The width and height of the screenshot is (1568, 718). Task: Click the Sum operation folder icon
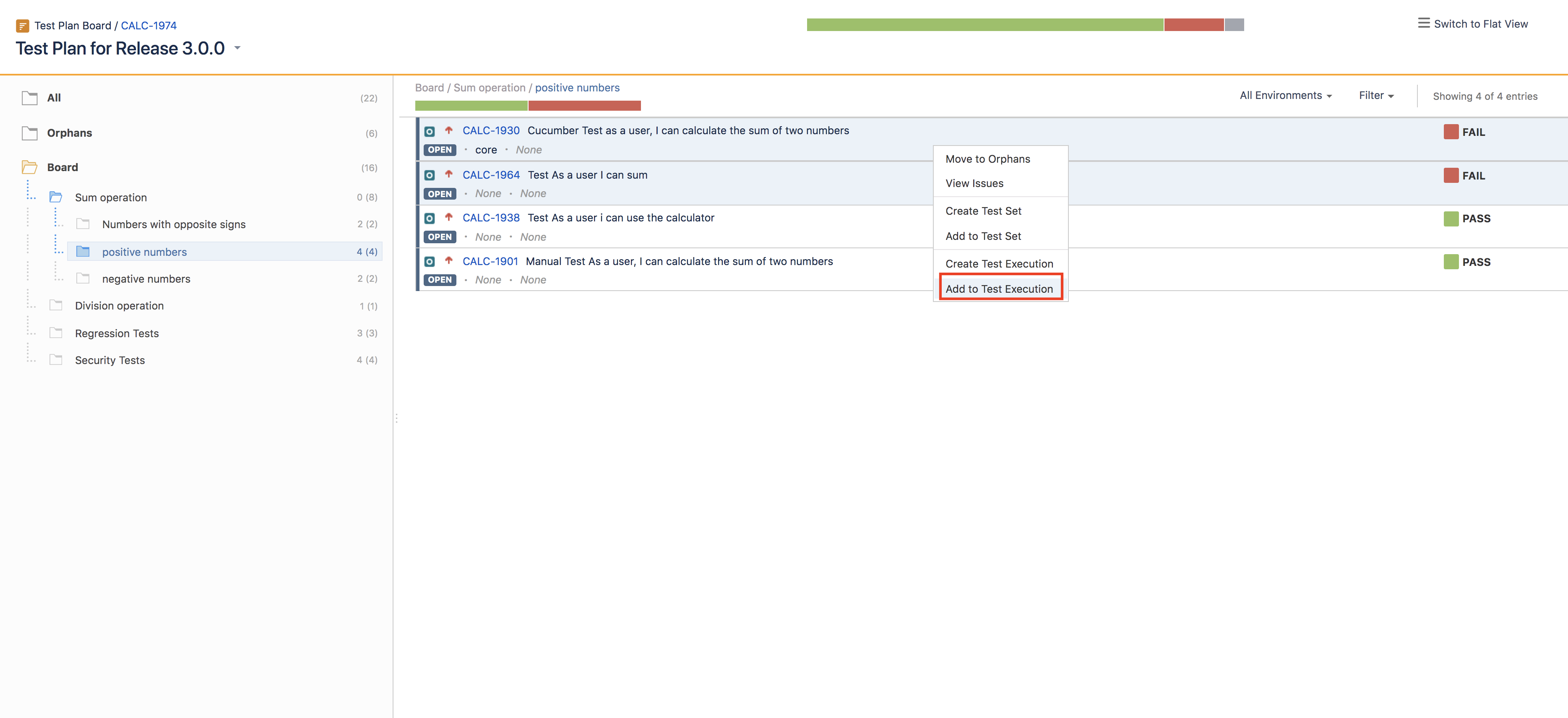(56, 197)
